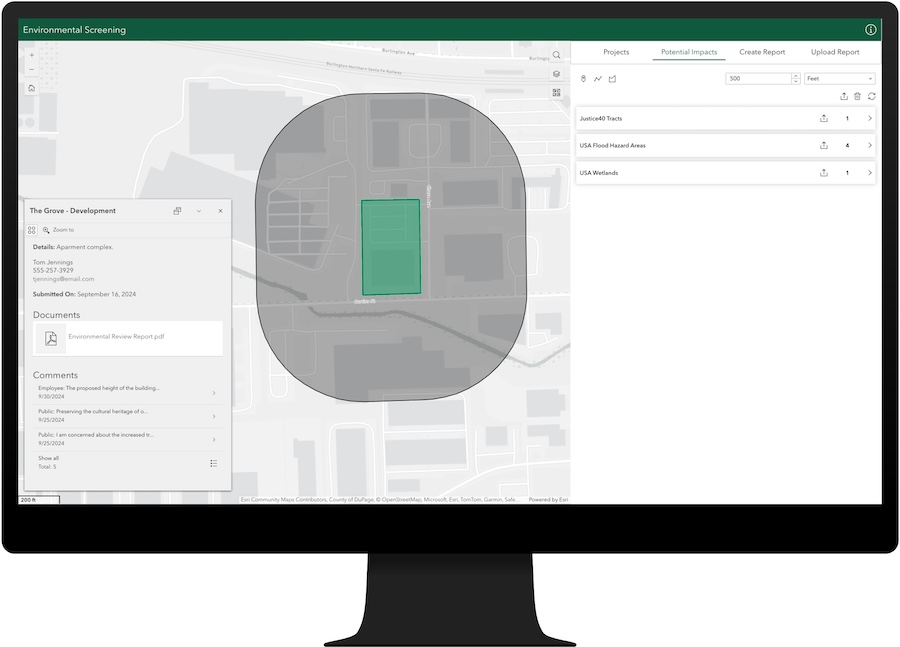900x647 pixels.
Task: Refresh the potential impacts results
Action: click(871, 96)
